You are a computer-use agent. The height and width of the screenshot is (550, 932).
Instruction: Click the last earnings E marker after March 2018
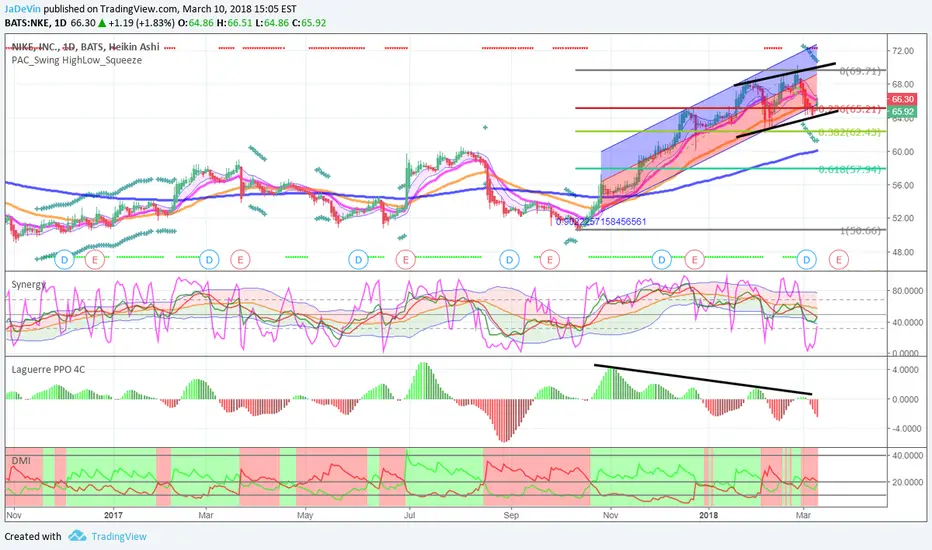point(839,260)
